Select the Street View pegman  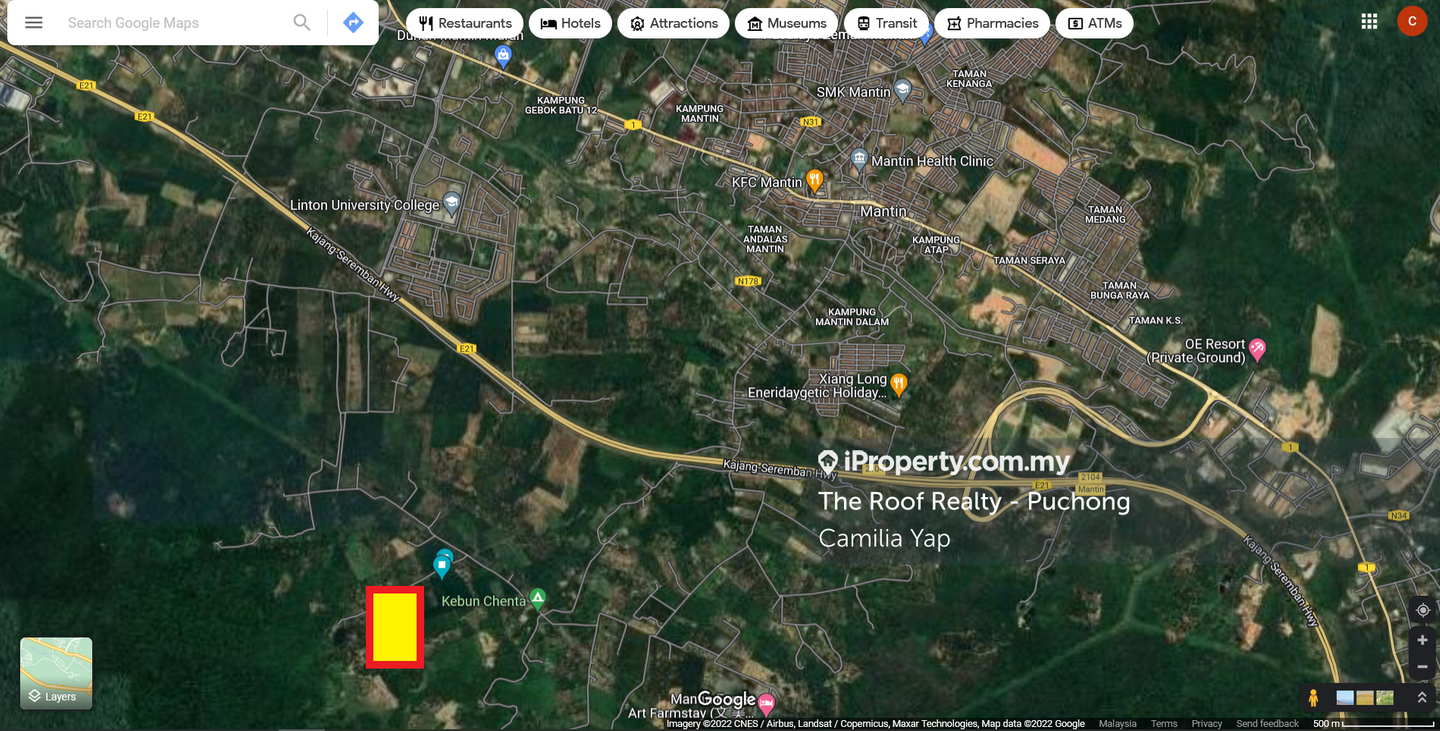point(1313,697)
